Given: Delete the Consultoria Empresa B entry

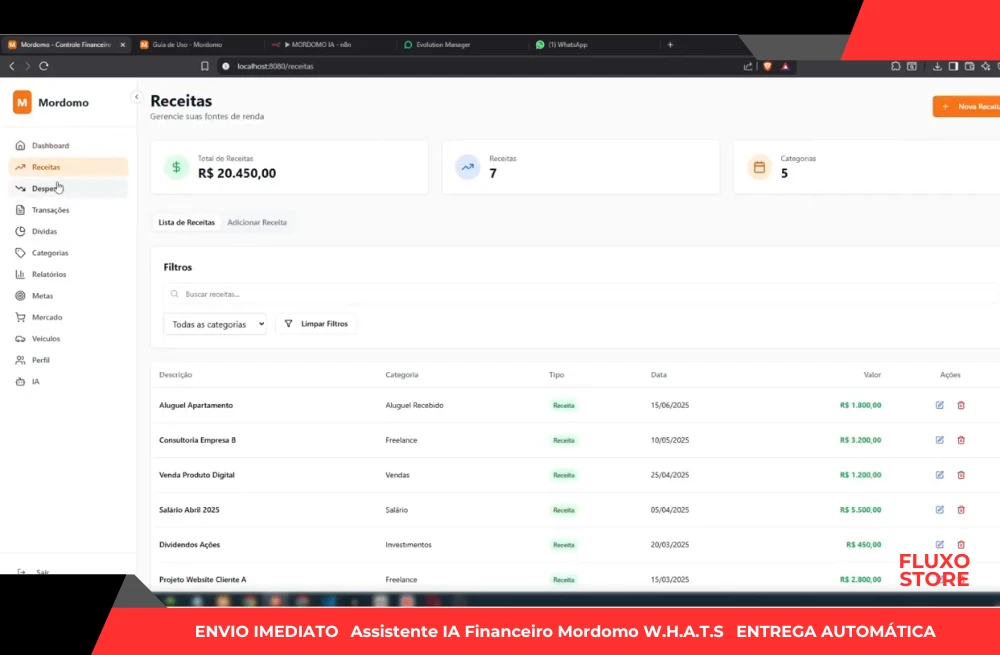Looking at the screenshot, I should [x=961, y=440].
